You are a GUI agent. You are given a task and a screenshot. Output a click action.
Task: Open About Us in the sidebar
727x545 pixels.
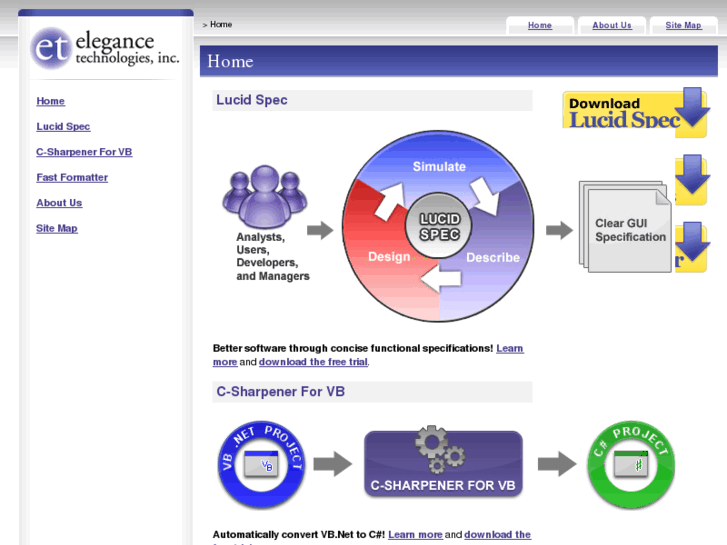click(59, 203)
